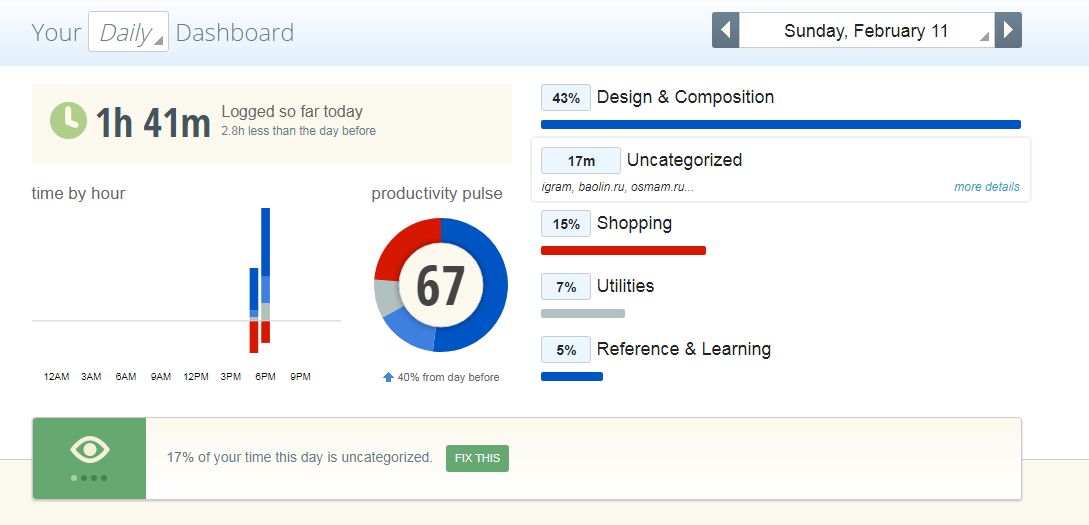
Task: Click the productivity pulse score 67
Action: point(440,286)
